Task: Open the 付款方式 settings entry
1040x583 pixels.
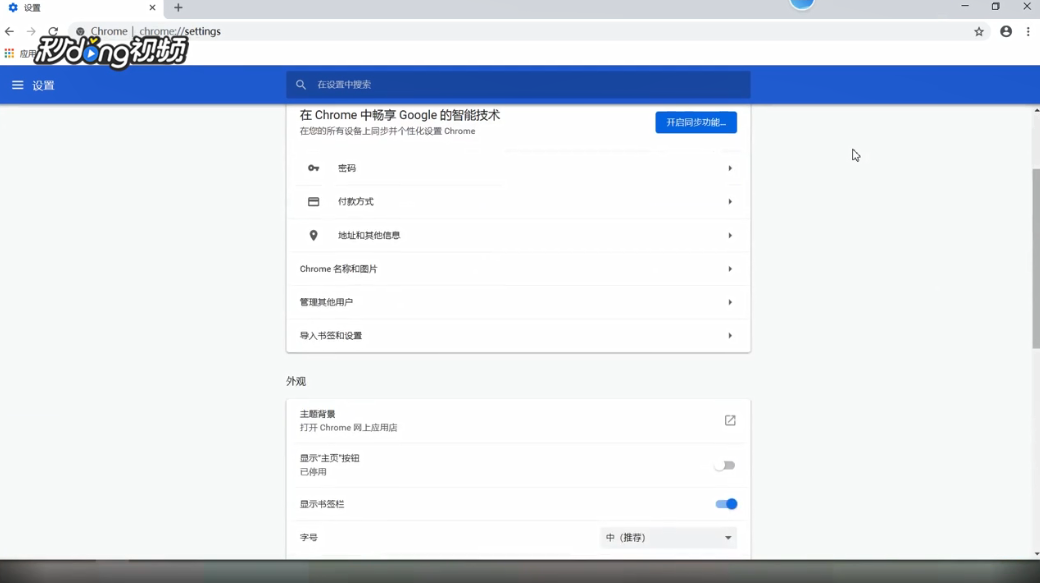Action: 518,202
